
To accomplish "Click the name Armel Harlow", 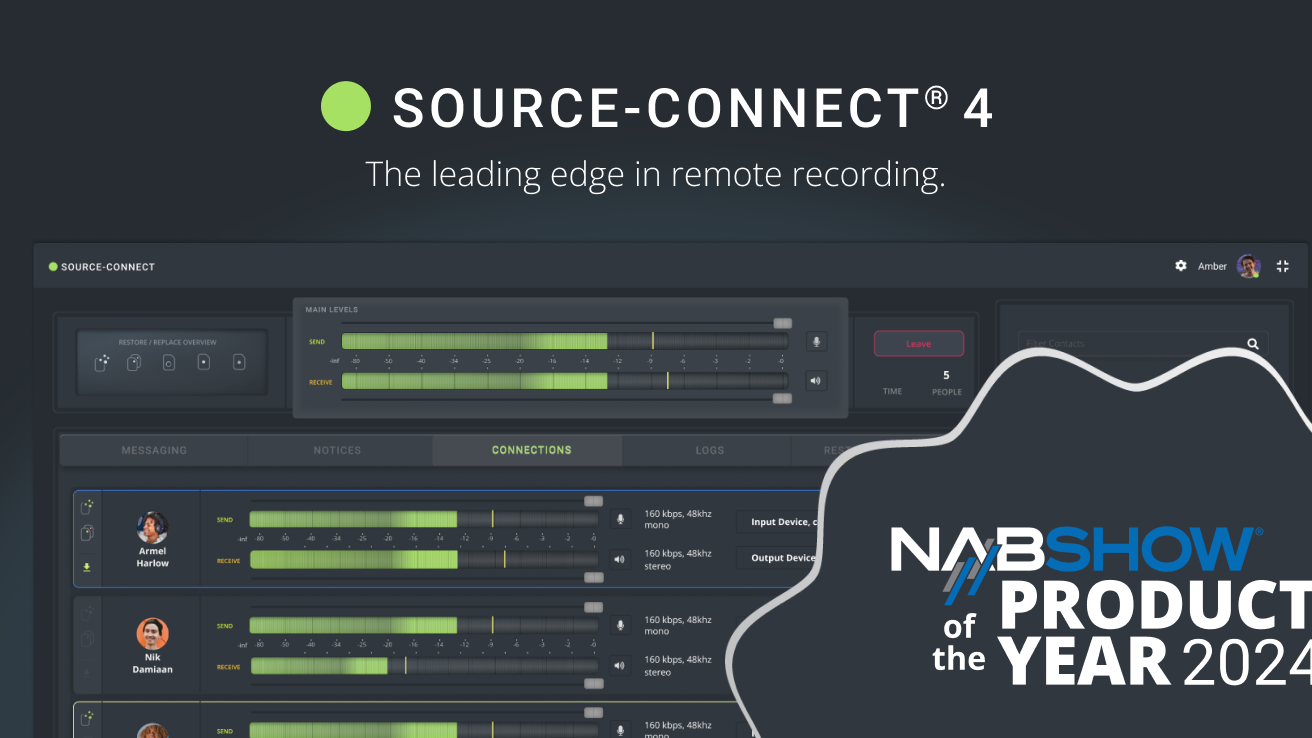I will click(153, 557).
